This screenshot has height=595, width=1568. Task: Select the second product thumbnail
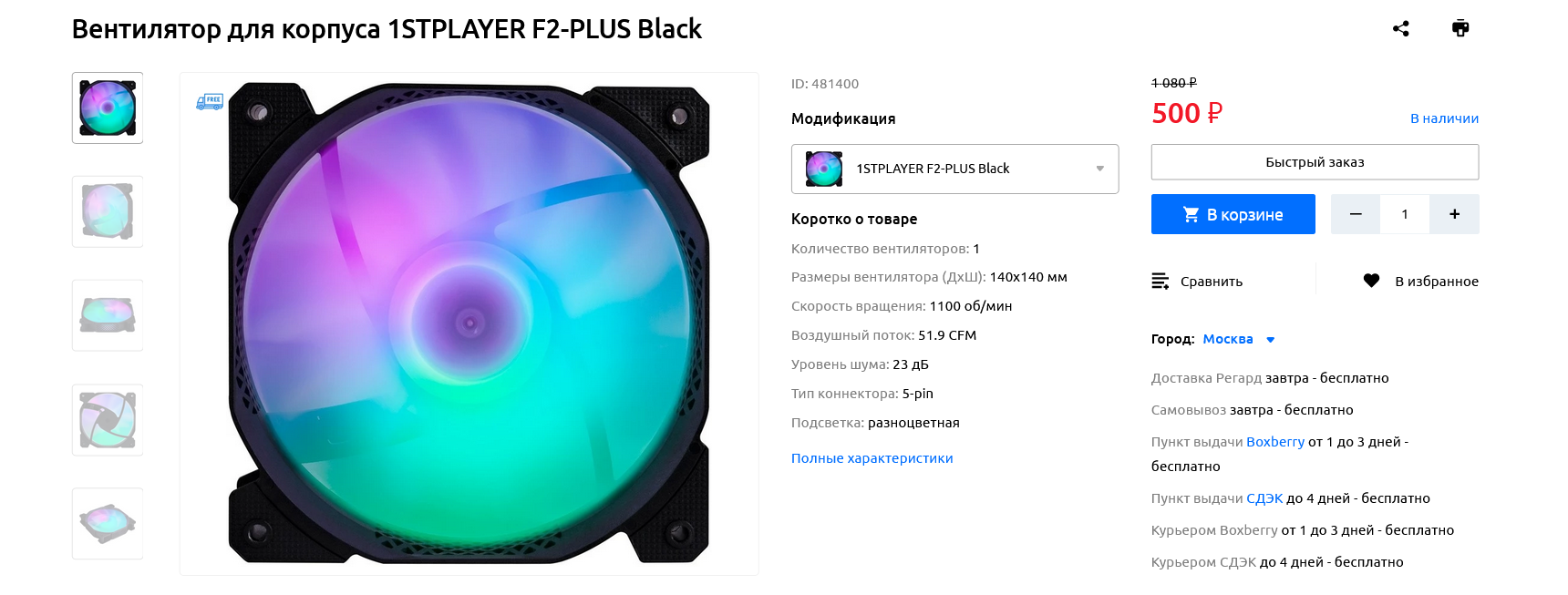tap(108, 211)
